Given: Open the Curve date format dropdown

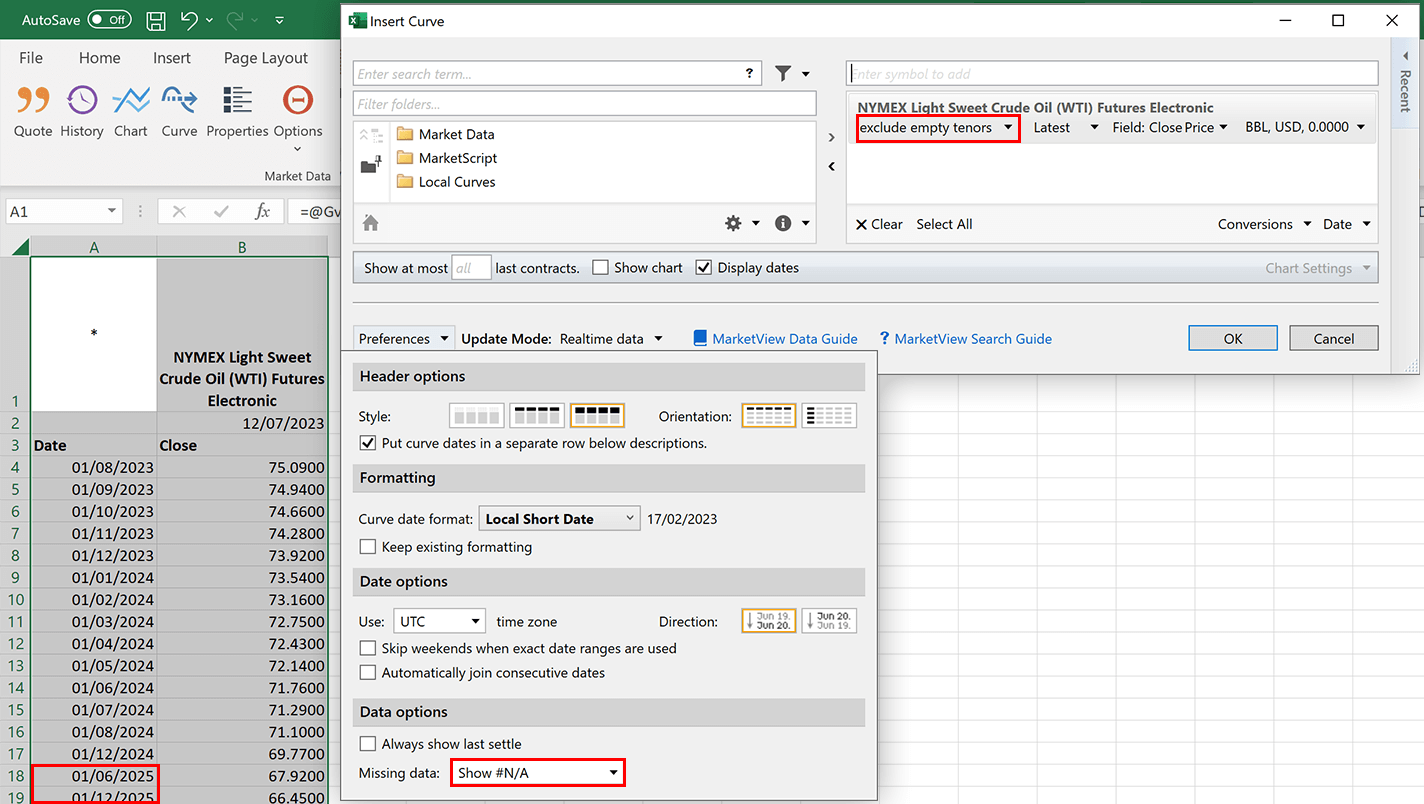Looking at the screenshot, I should 559,519.
